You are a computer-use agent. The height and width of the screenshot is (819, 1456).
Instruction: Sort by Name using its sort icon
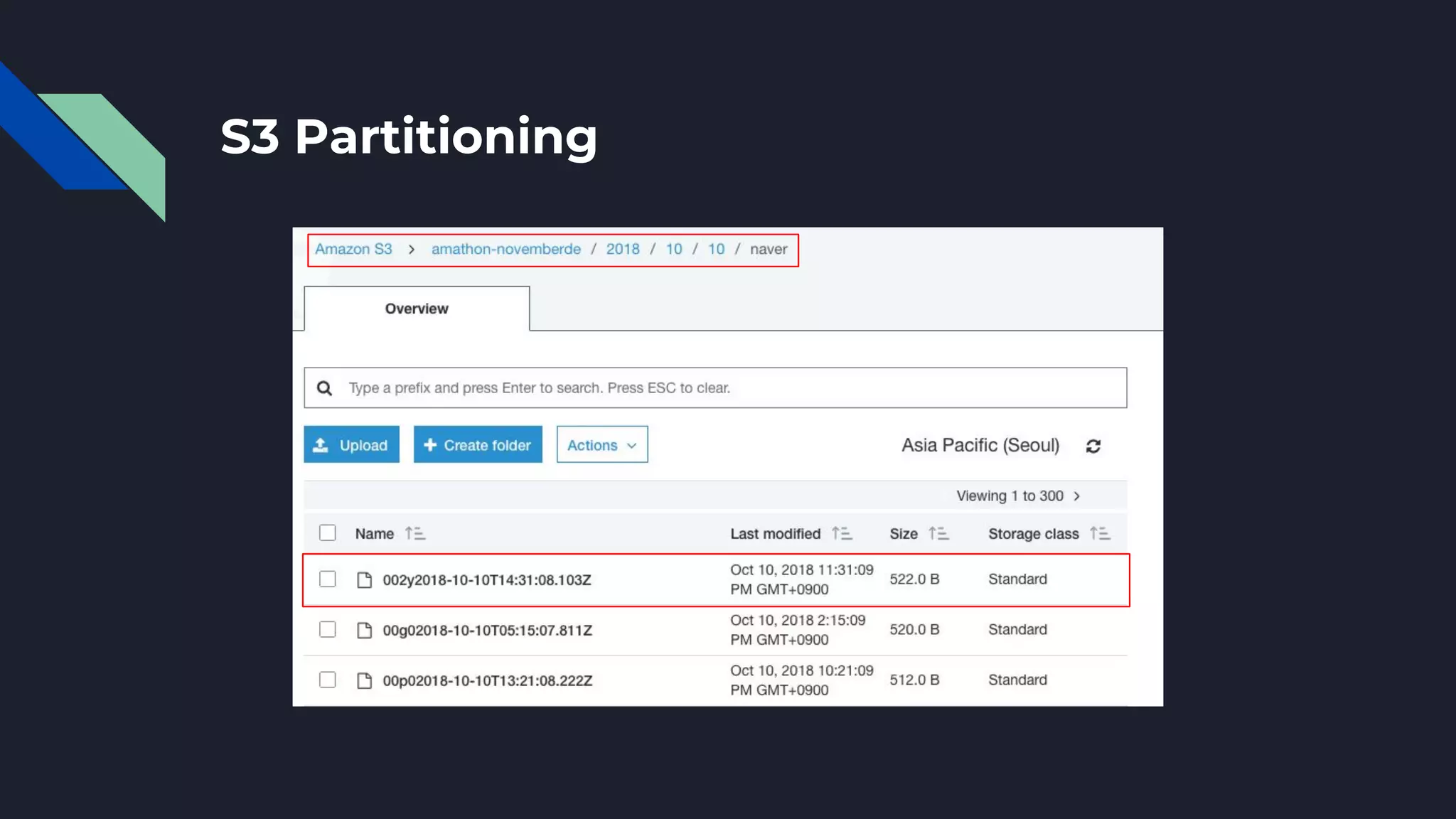414,533
